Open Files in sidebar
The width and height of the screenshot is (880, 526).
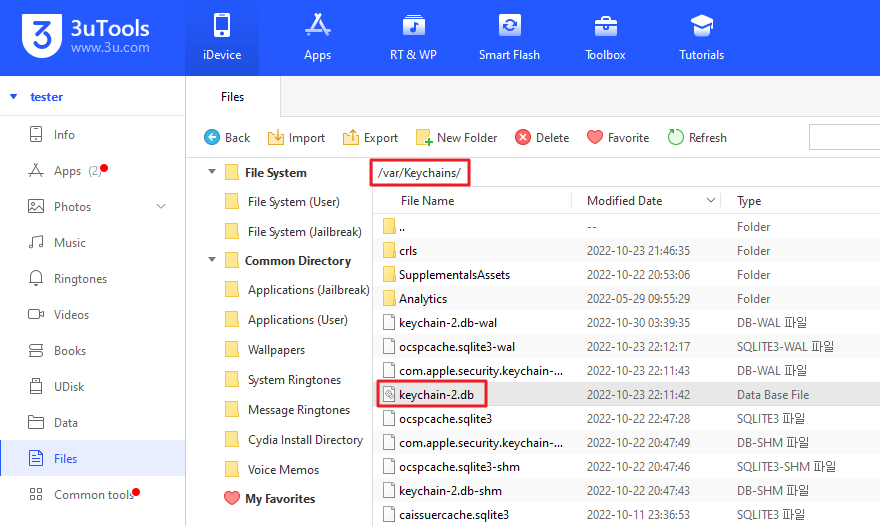(93, 459)
